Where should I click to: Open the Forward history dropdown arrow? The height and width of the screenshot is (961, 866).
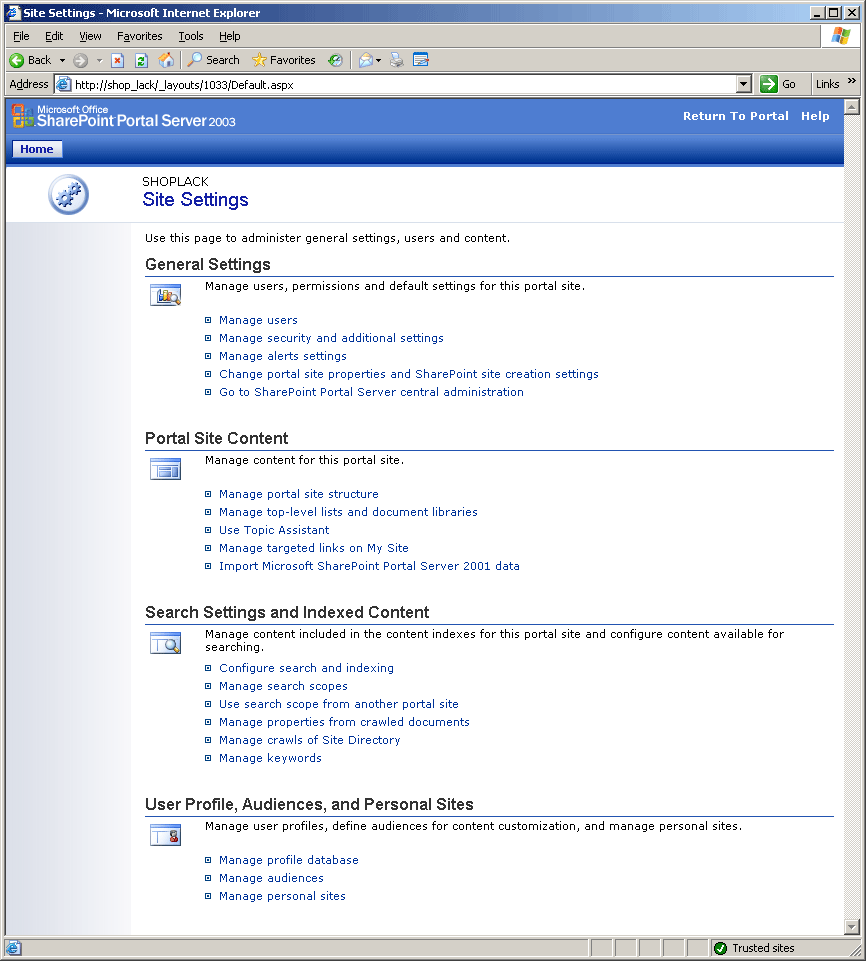coord(99,60)
